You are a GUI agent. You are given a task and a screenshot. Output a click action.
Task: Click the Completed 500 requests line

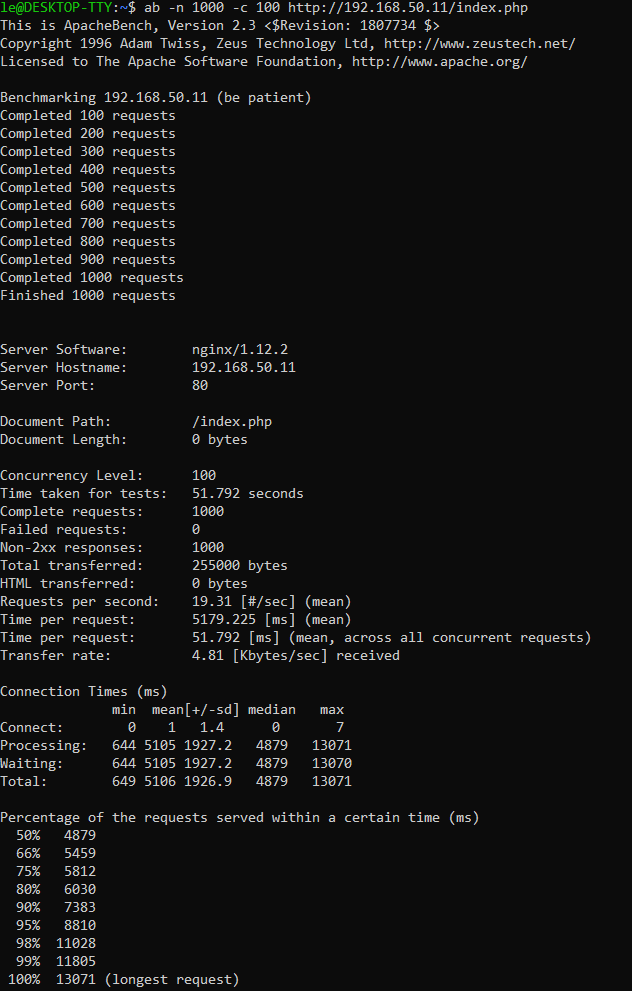(x=88, y=188)
